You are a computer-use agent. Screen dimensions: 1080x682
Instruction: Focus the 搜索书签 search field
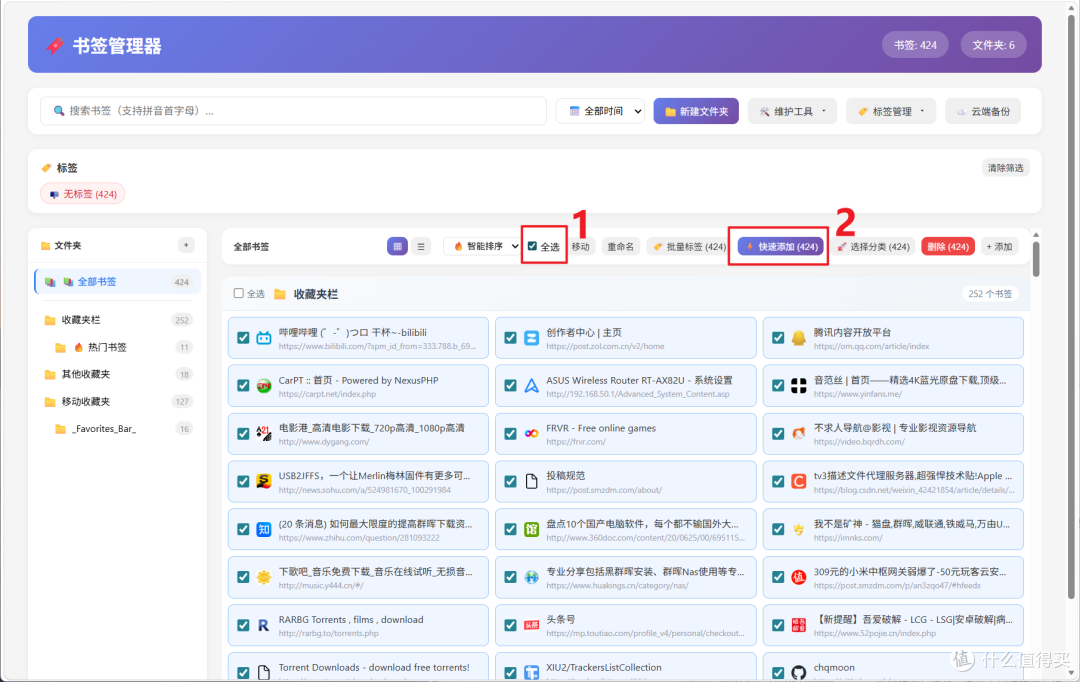click(x=293, y=111)
